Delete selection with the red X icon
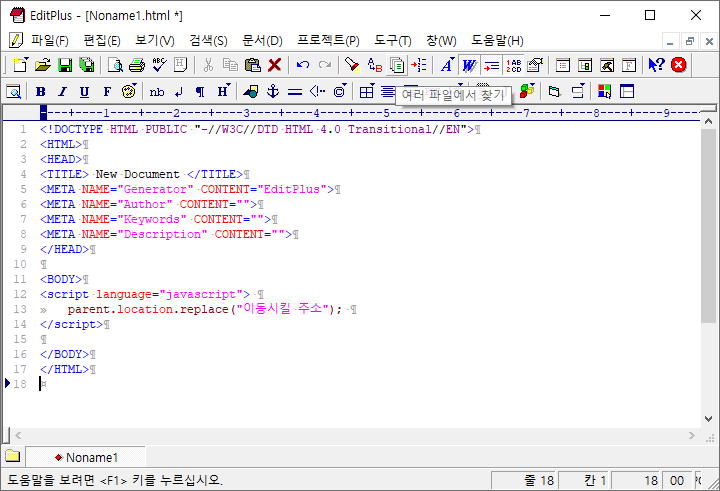Viewport: 720px width, 491px height. pos(275,65)
